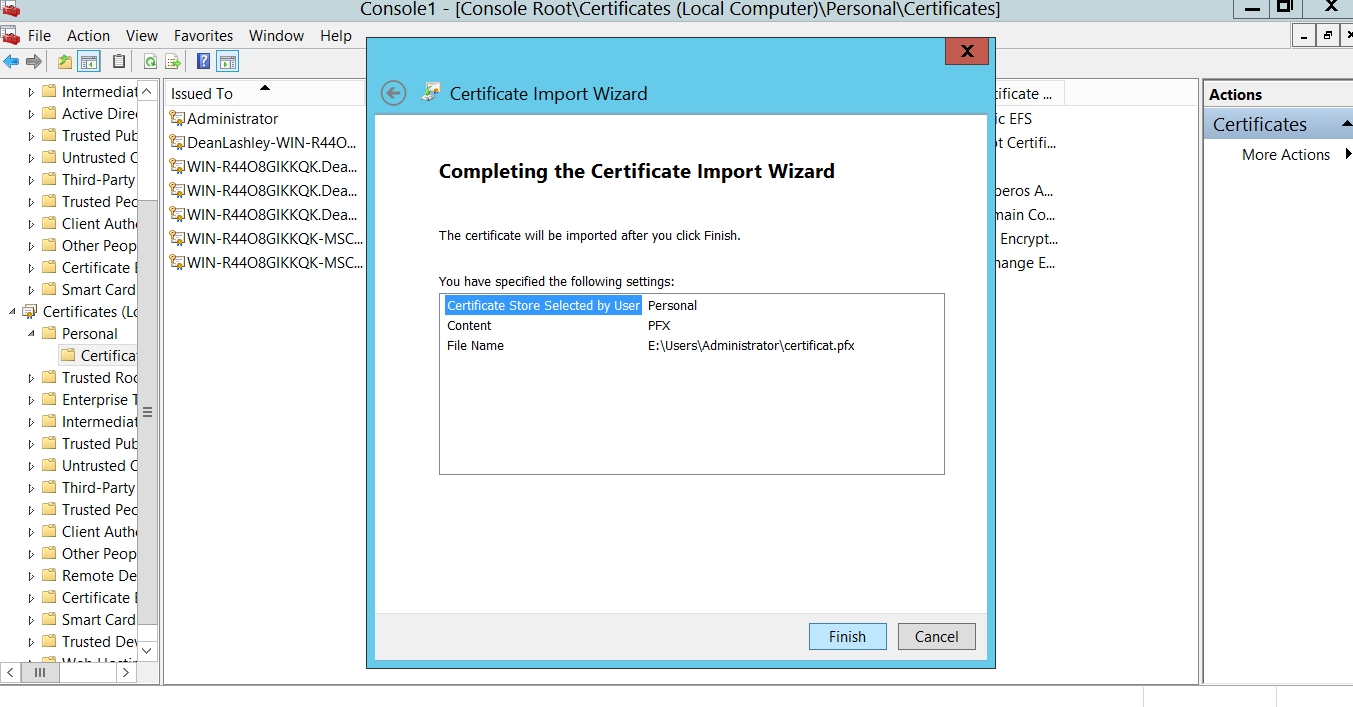
Task: Expand the Remote Desktop folder node
Action: 31,576
